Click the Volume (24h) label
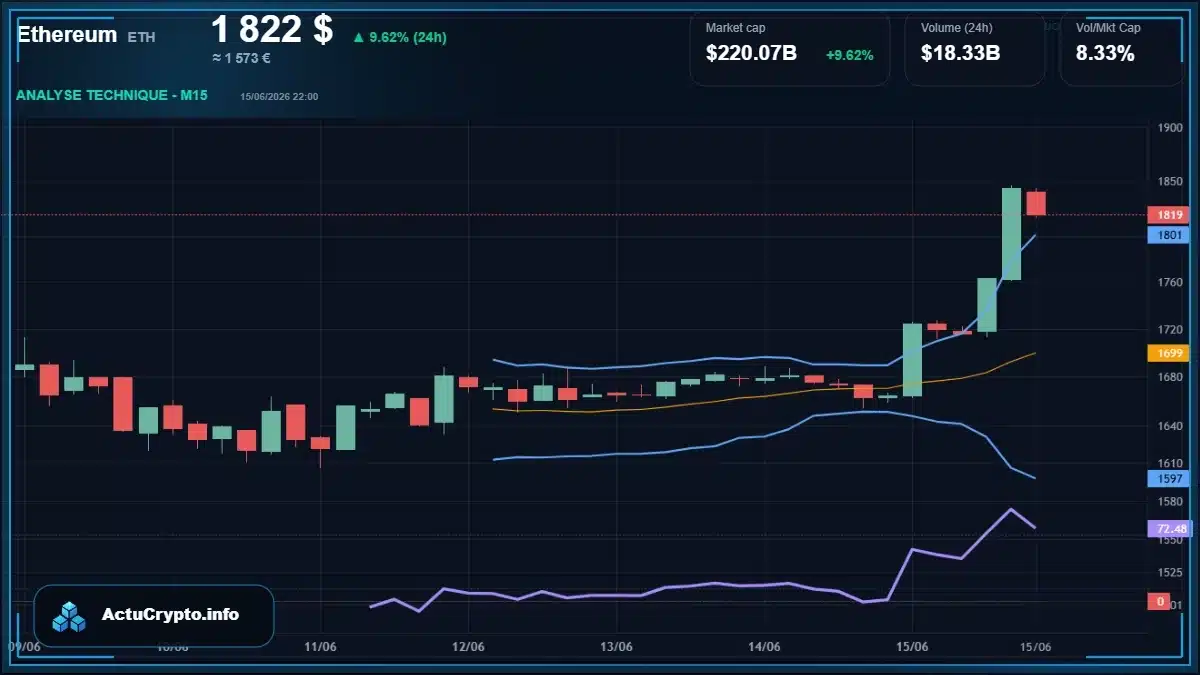 [x=955, y=28]
